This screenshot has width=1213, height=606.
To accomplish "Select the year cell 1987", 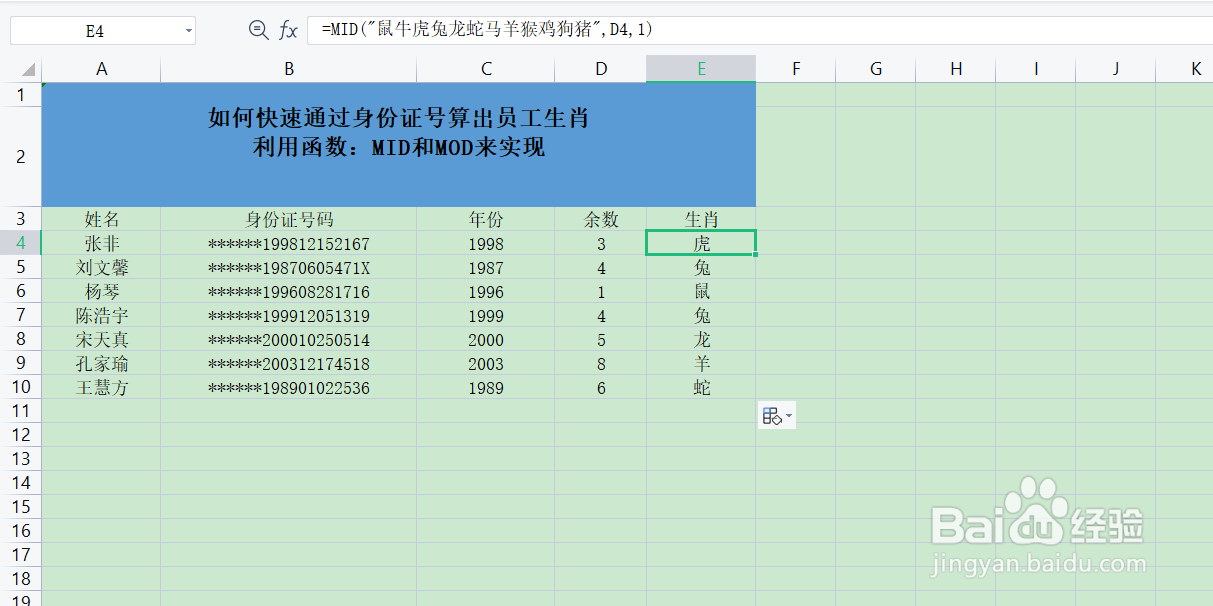I will coord(486,267).
